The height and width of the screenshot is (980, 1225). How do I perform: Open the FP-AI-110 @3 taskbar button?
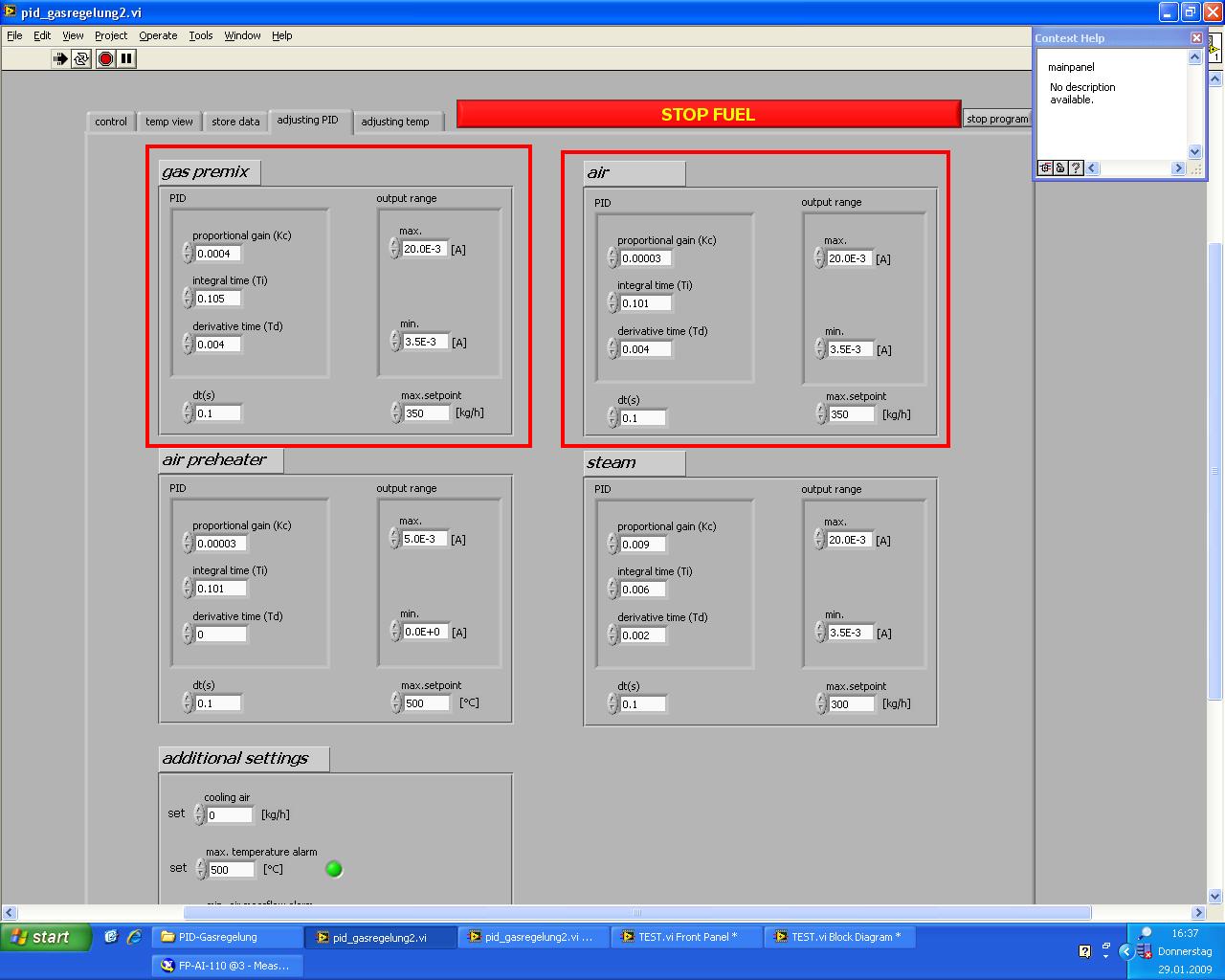point(227,966)
